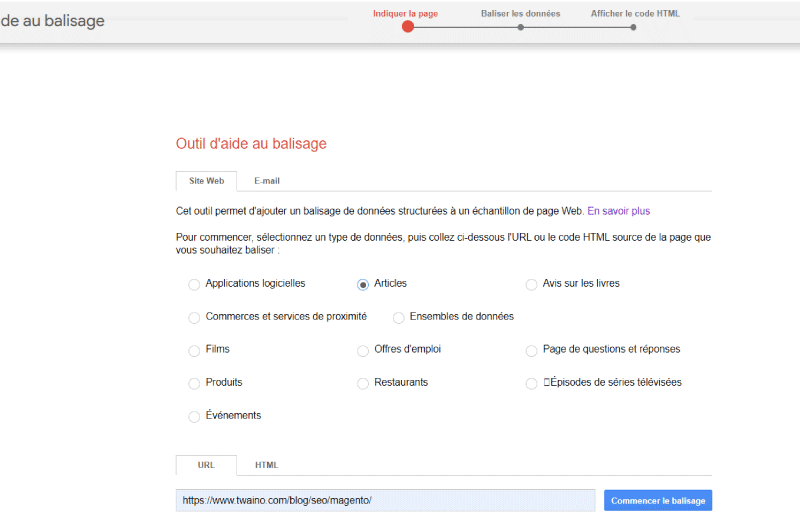Choose the Ensembles de données option
The width and height of the screenshot is (800, 530).
click(x=398, y=318)
